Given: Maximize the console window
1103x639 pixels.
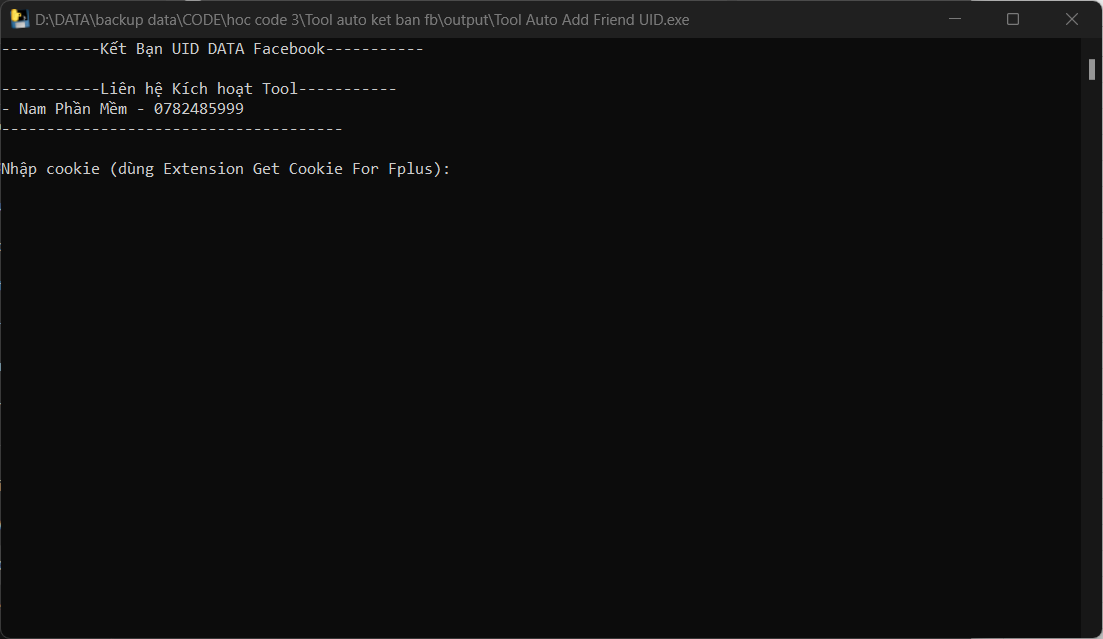Looking at the screenshot, I should [x=1013, y=19].
